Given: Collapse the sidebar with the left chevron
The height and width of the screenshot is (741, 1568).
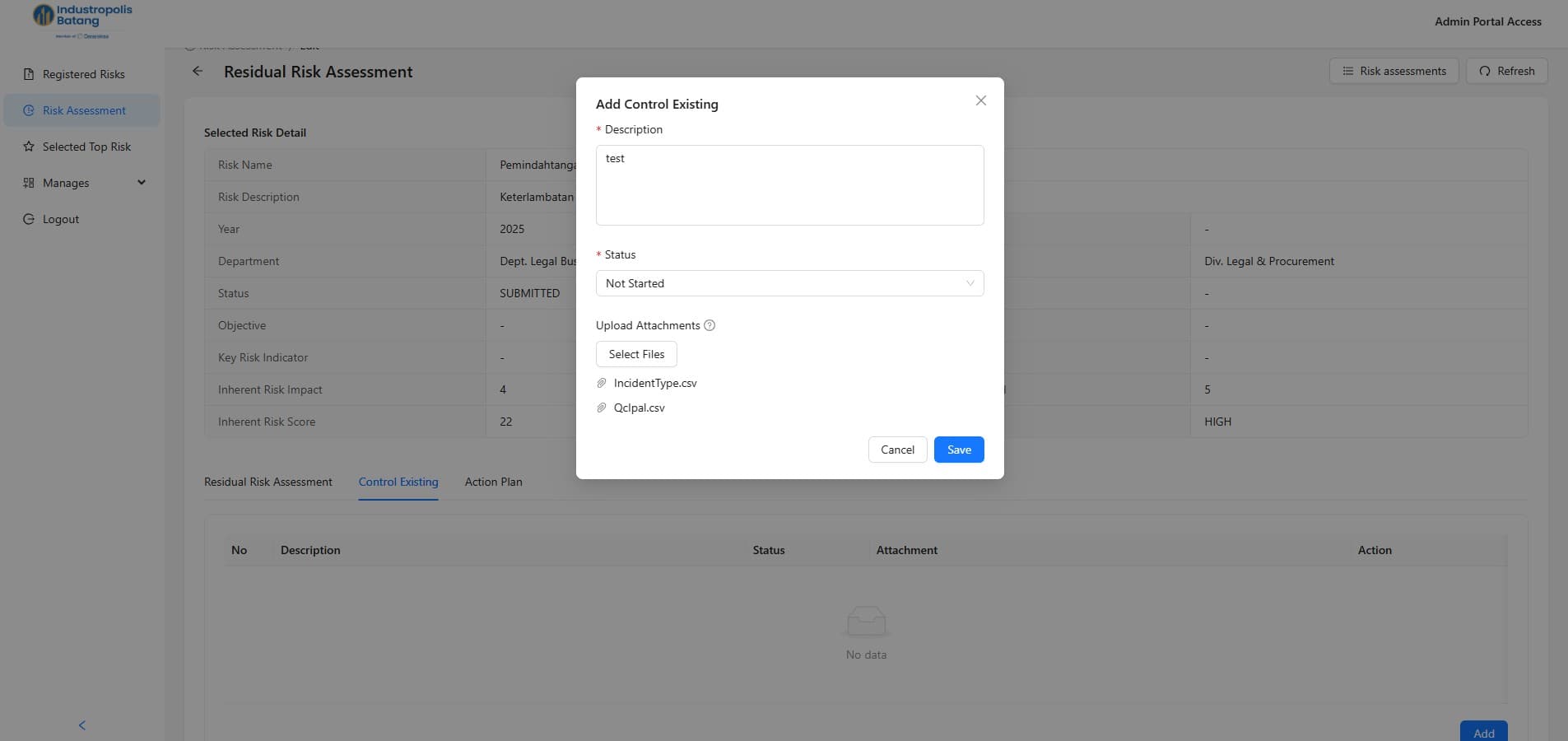Looking at the screenshot, I should [81, 725].
